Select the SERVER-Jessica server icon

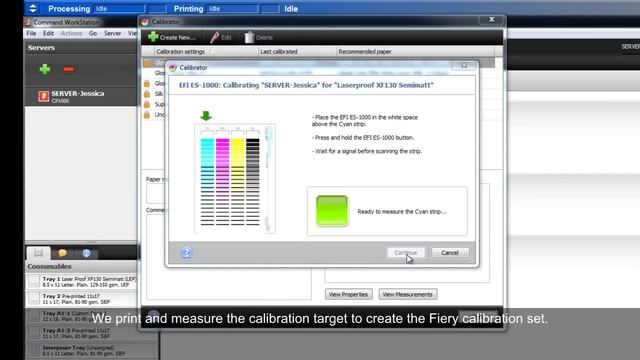43,96
